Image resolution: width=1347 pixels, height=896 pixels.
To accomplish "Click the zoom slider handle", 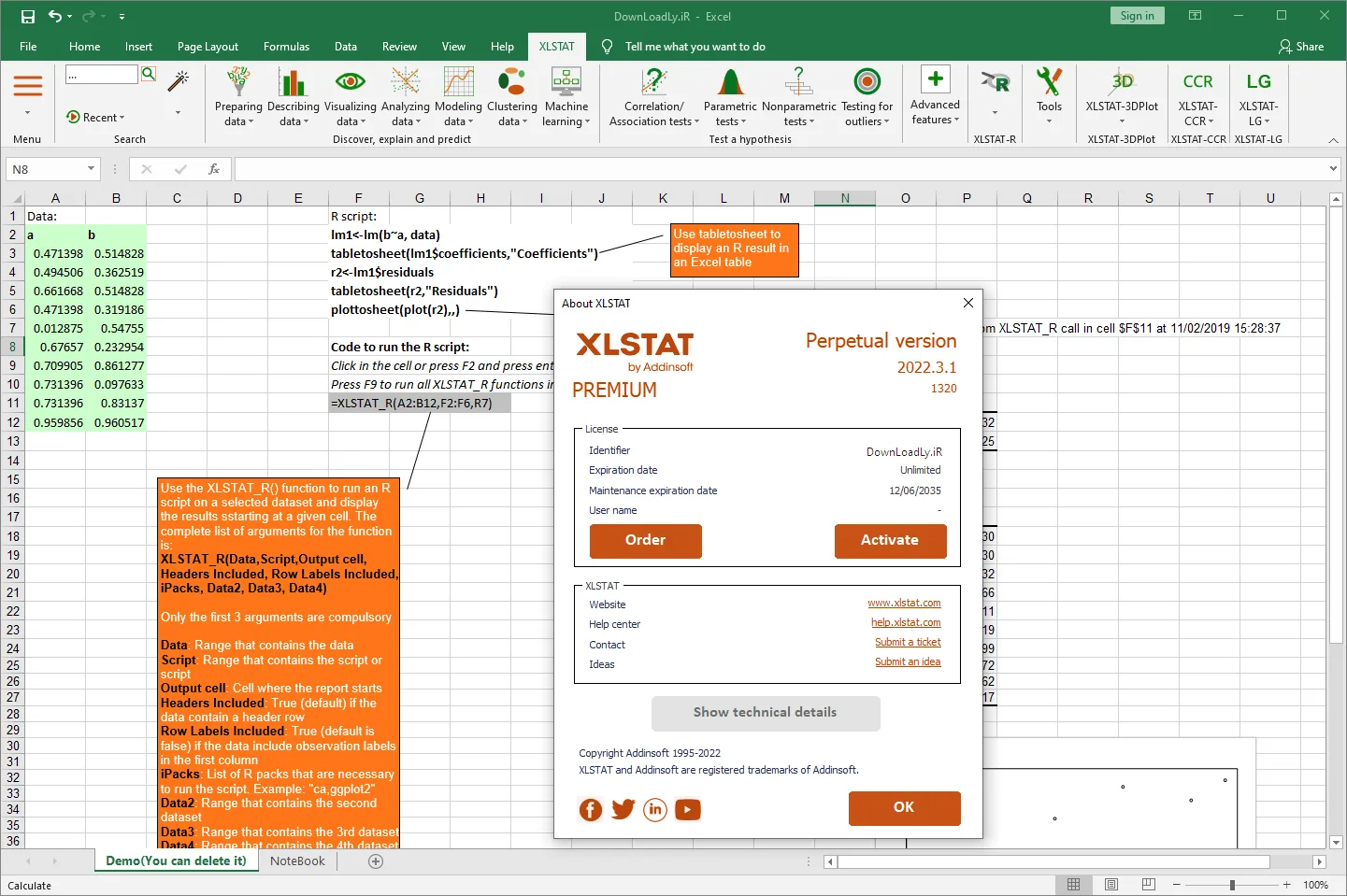I will point(1232,885).
